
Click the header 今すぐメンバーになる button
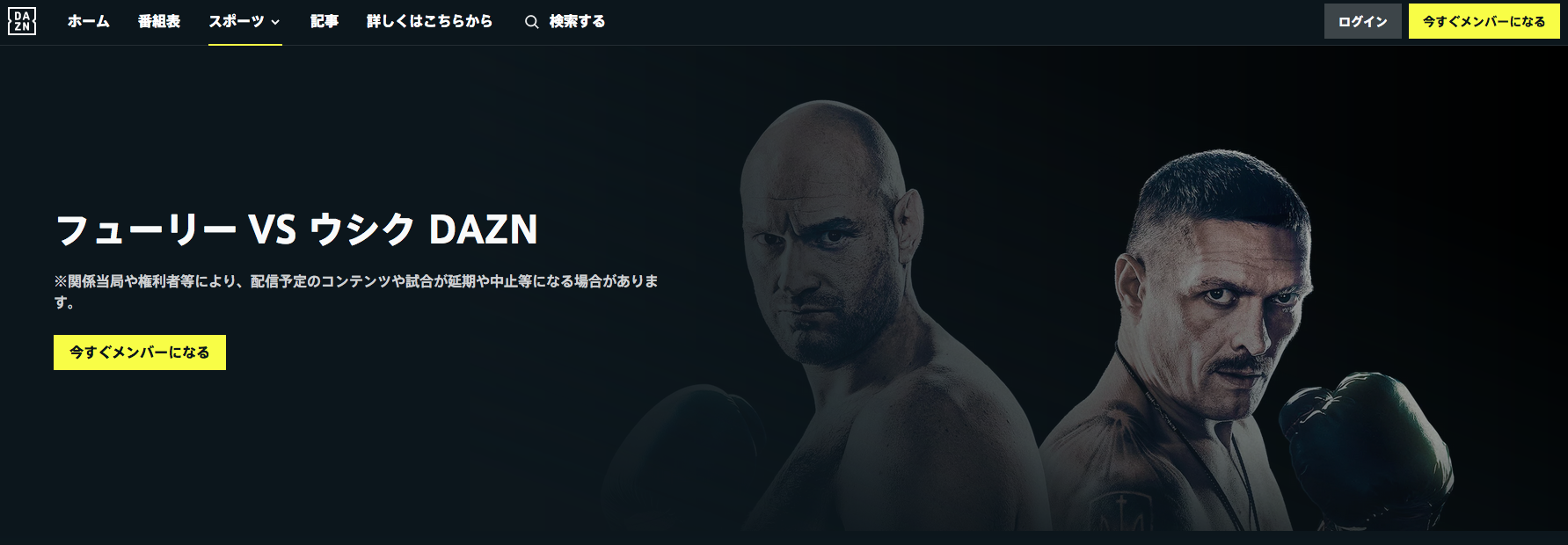click(x=1484, y=21)
